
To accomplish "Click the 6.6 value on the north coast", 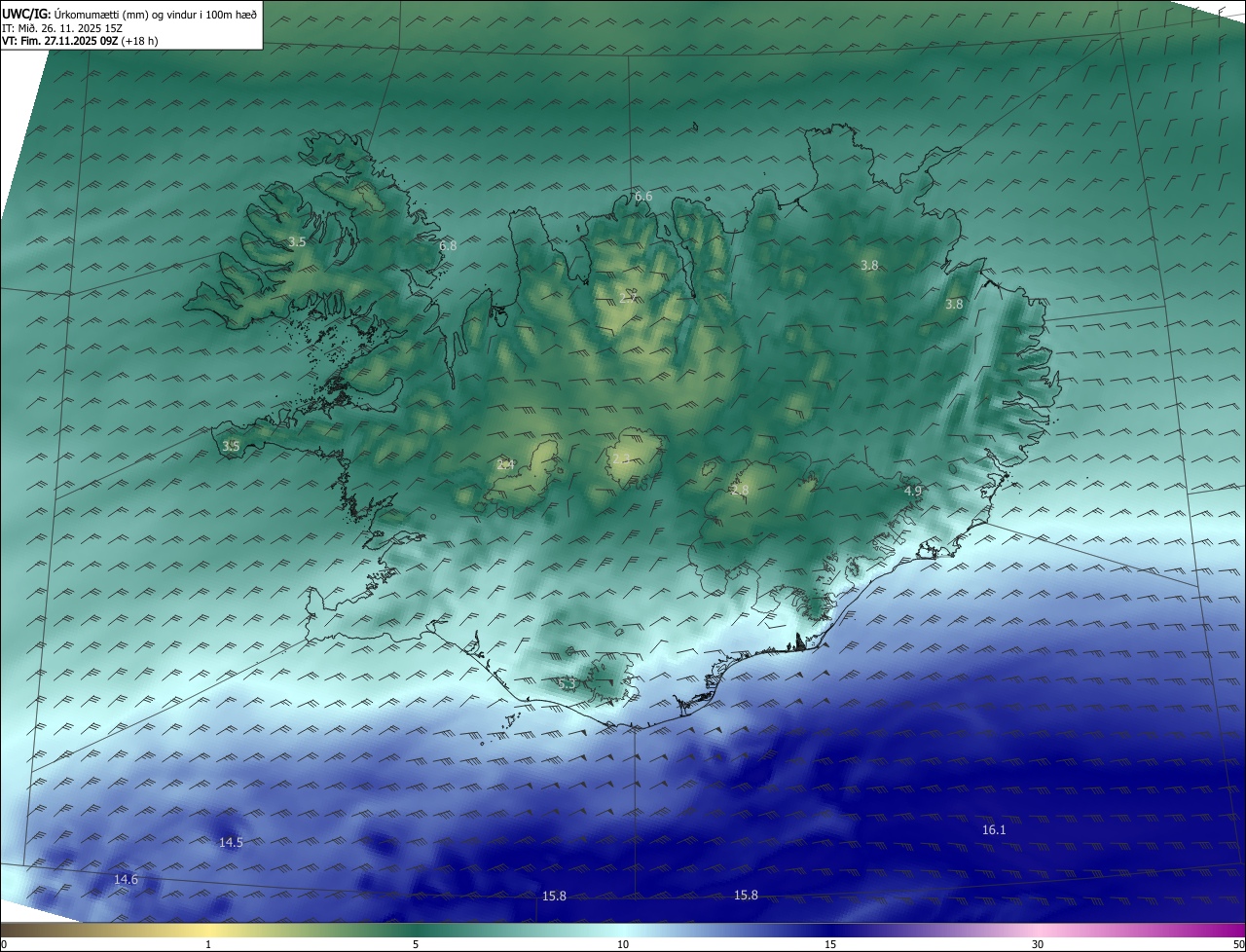I will pos(643,197).
